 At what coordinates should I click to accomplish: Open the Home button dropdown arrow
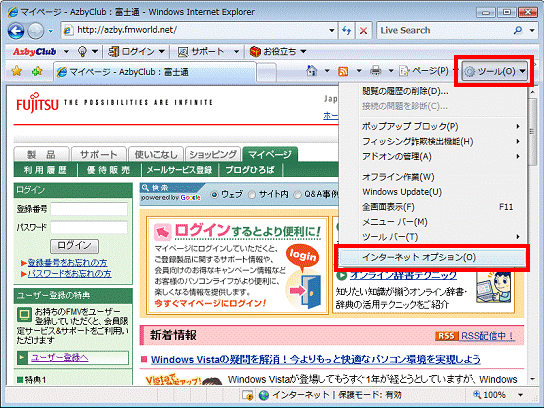point(327,71)
